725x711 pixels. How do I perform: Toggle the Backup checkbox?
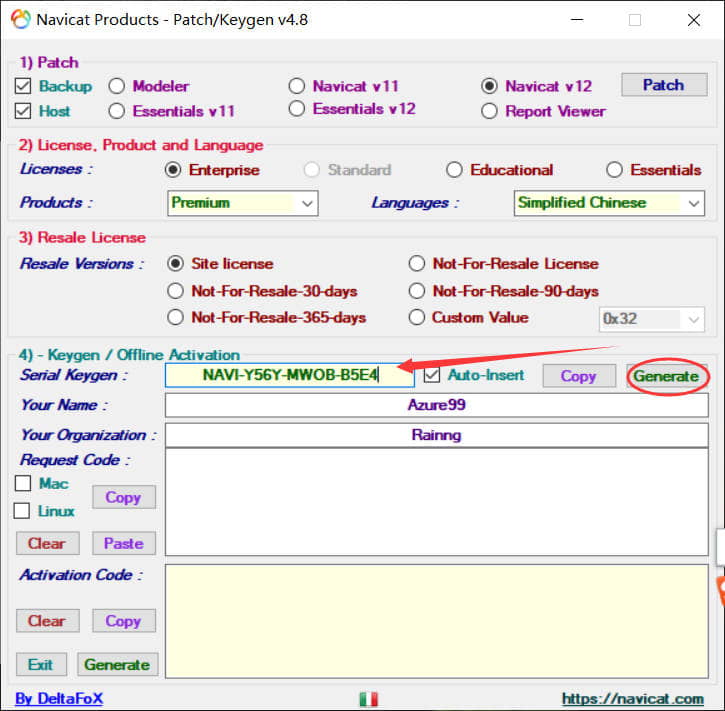point(23,86)
